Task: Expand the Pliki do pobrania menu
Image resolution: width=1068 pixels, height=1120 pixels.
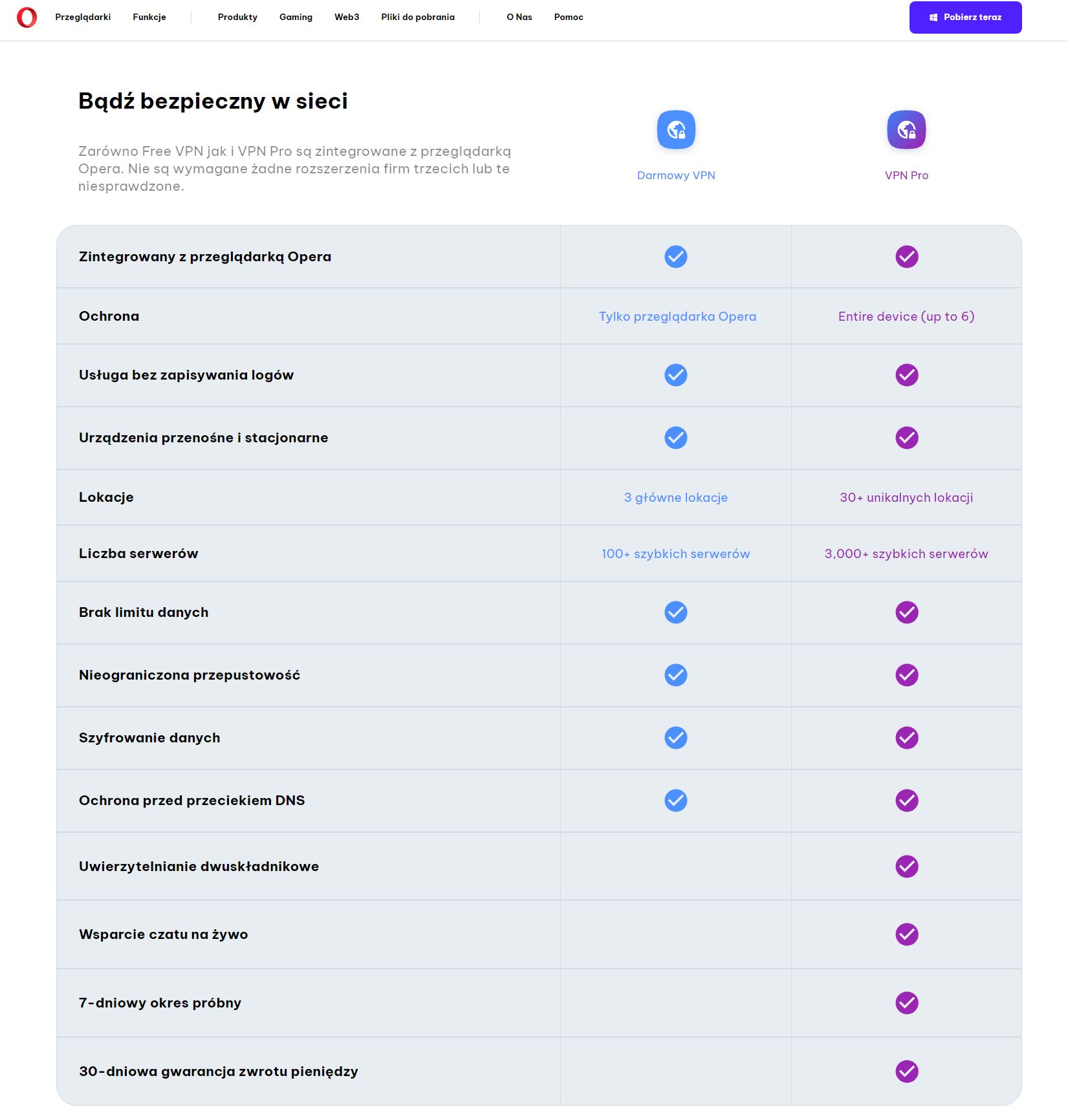Action: point(418,17)
